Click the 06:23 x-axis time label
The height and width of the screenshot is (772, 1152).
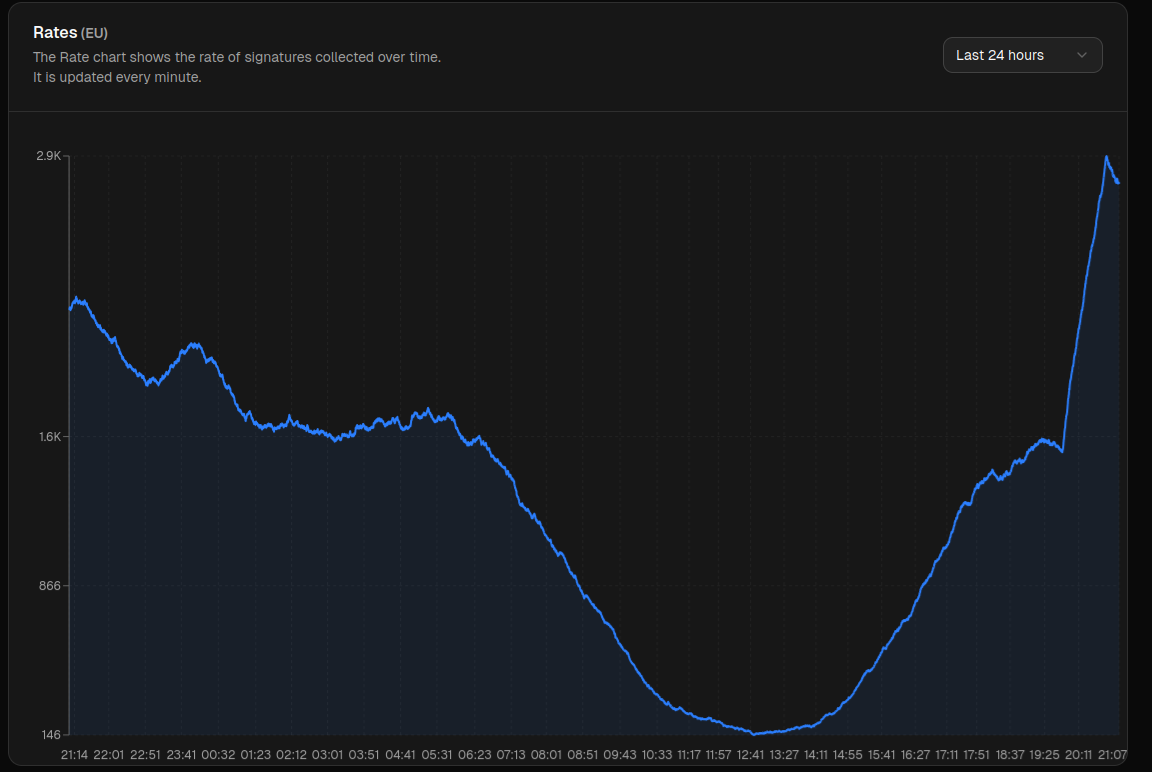(x=474, y=754)
